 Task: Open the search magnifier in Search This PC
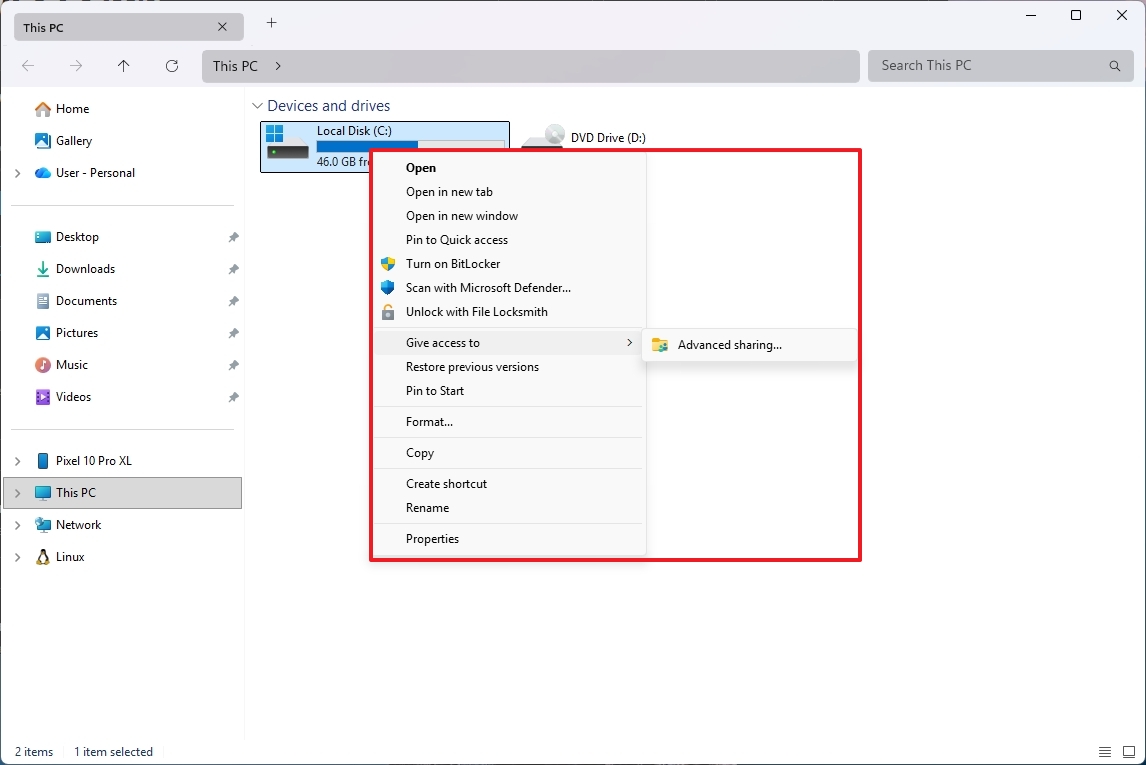click(1115, 66)
